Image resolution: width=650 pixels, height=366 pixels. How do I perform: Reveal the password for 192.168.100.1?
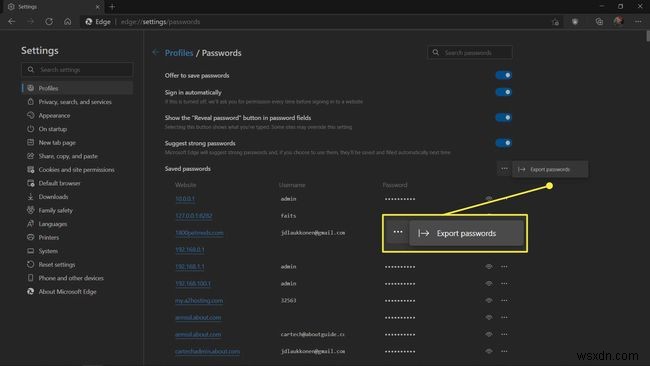click(489, 284)
